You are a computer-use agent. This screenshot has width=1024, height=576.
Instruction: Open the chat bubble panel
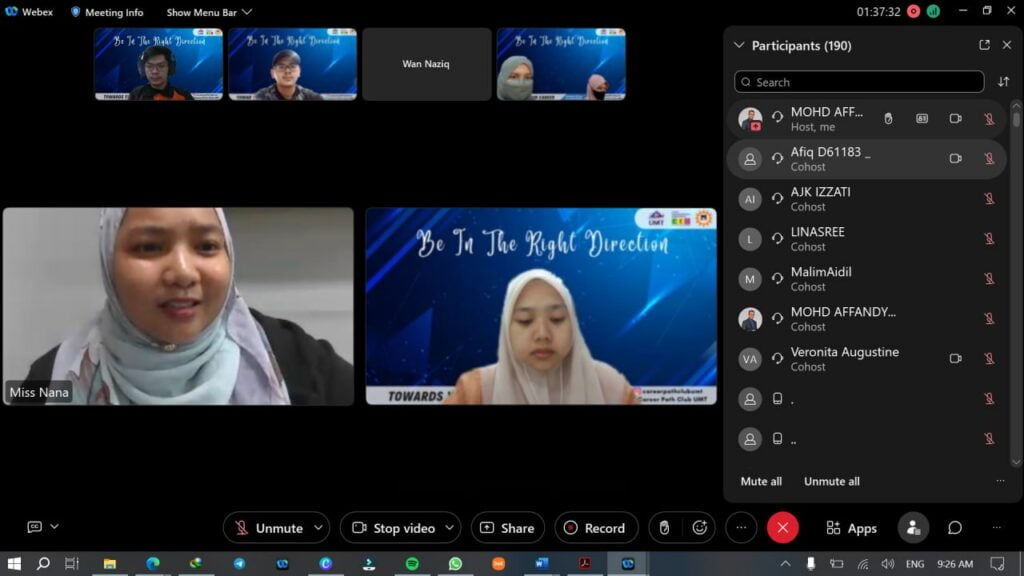coord(955,528)
